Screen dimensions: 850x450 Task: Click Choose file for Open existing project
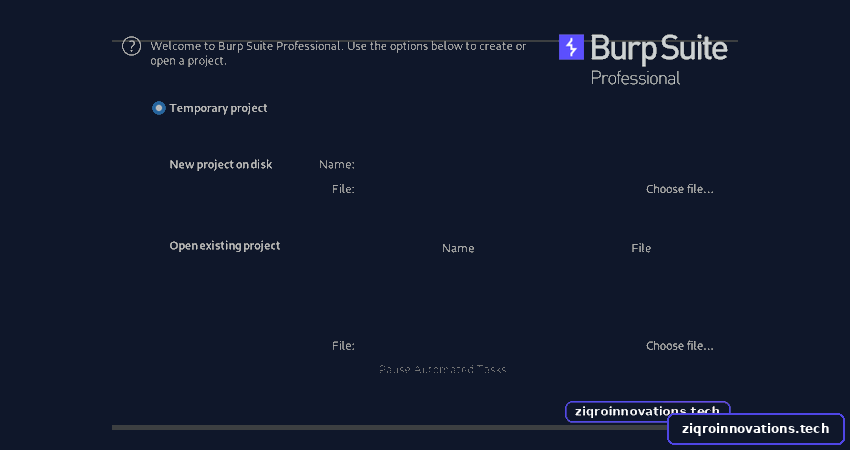679,346
